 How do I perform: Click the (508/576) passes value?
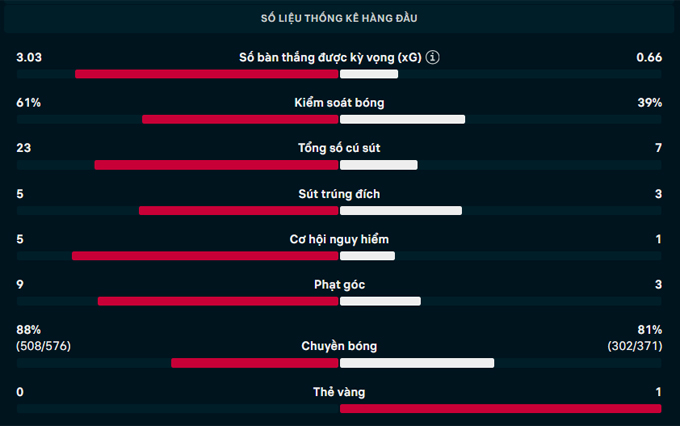click(x=43, y=346)
